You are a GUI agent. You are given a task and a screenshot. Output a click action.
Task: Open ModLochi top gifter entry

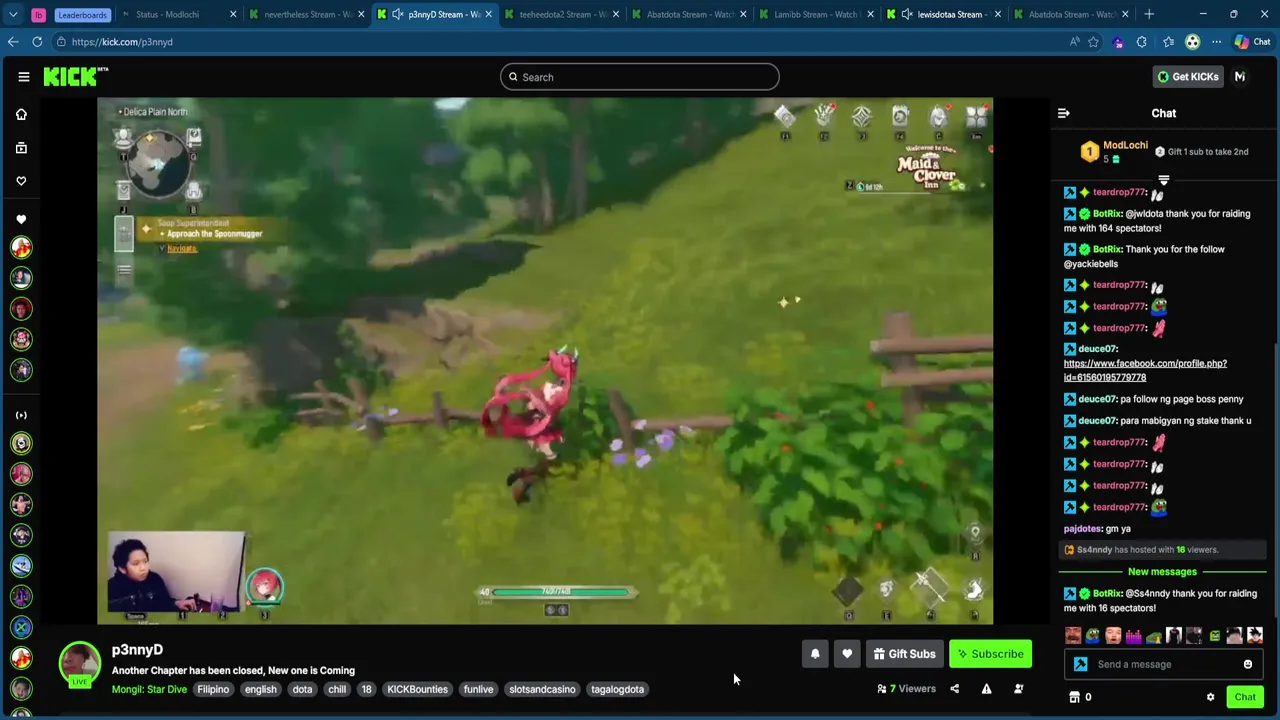pyautogui.click(x=1115, y=151)
